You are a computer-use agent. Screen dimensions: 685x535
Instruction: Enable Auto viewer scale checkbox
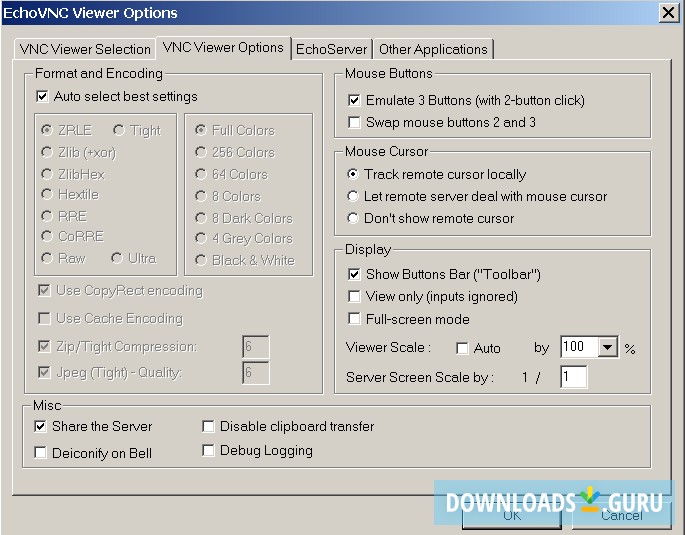coord(462,348)
